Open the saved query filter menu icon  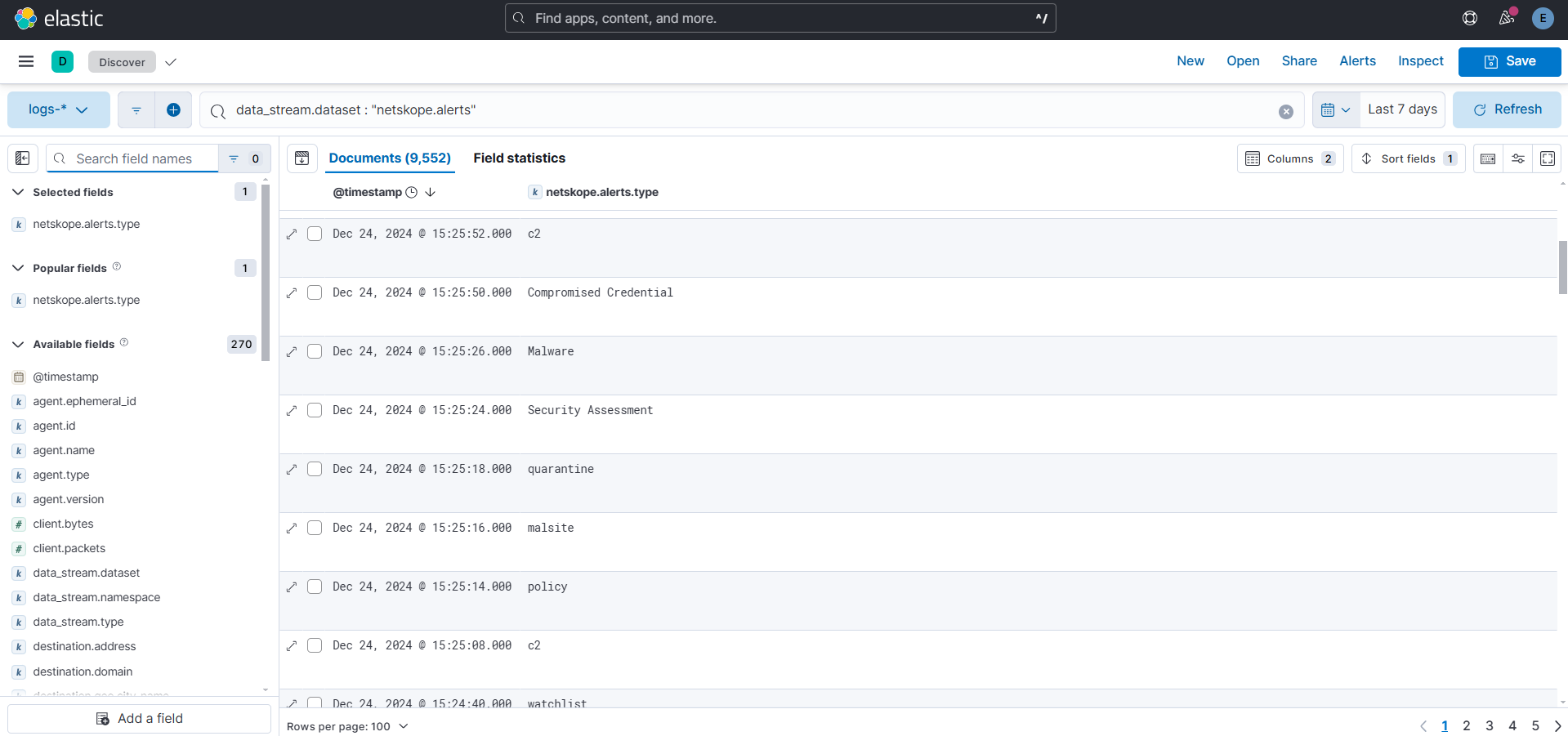pos(136,110)
